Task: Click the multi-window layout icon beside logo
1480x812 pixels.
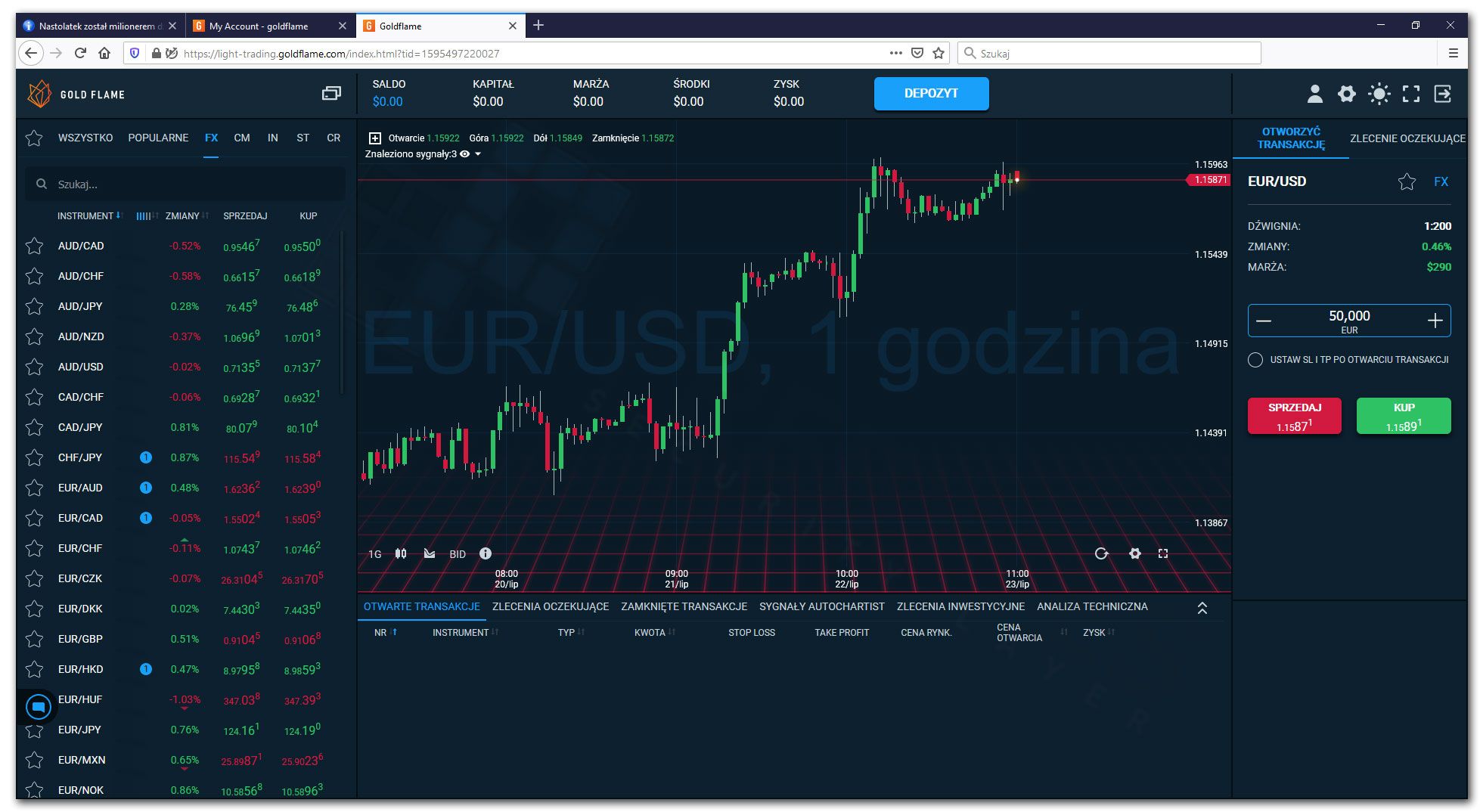Action: (331, 93)
